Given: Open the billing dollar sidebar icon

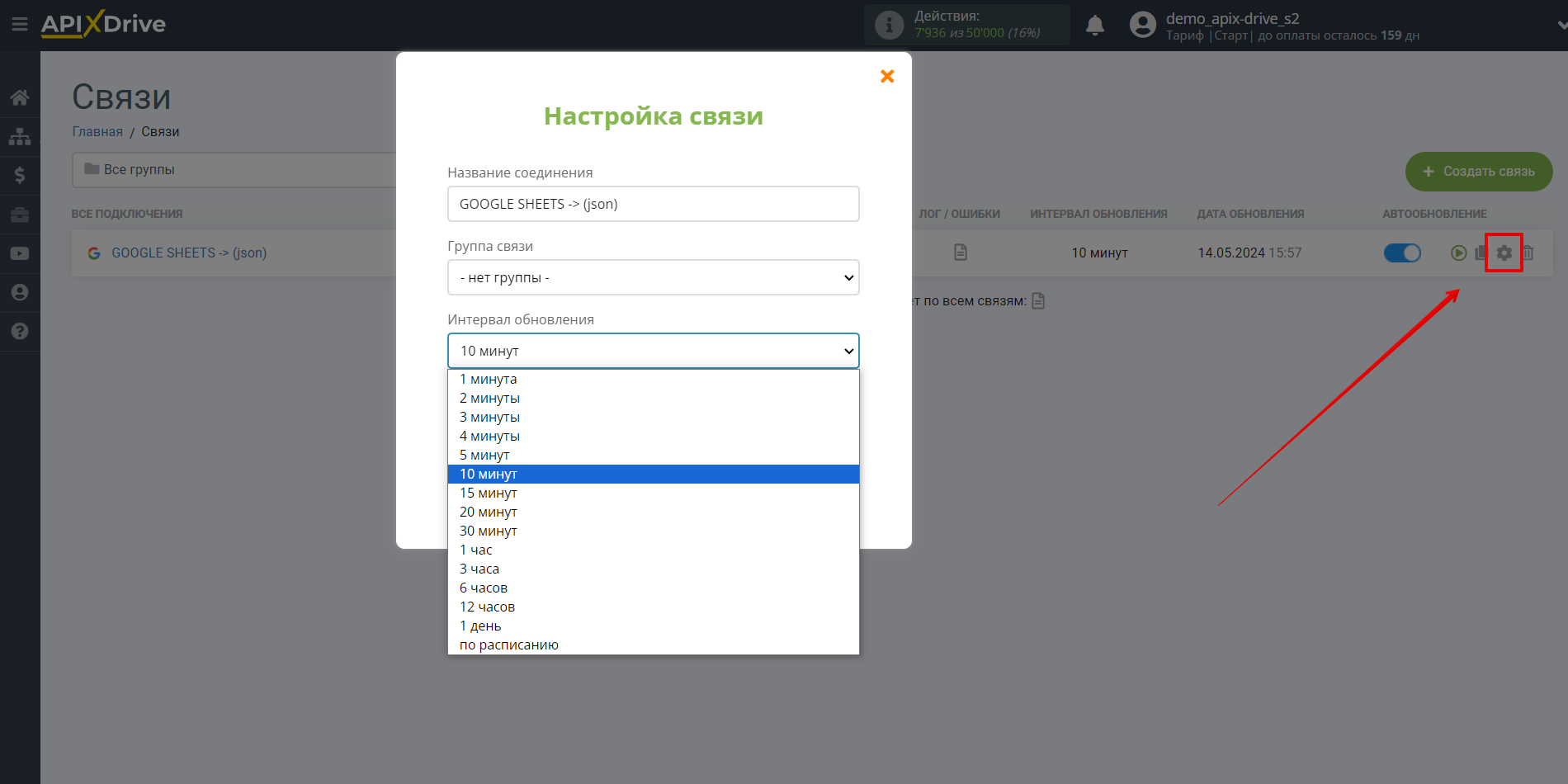Looking at the screenshot, I should [x=20, y=175].
